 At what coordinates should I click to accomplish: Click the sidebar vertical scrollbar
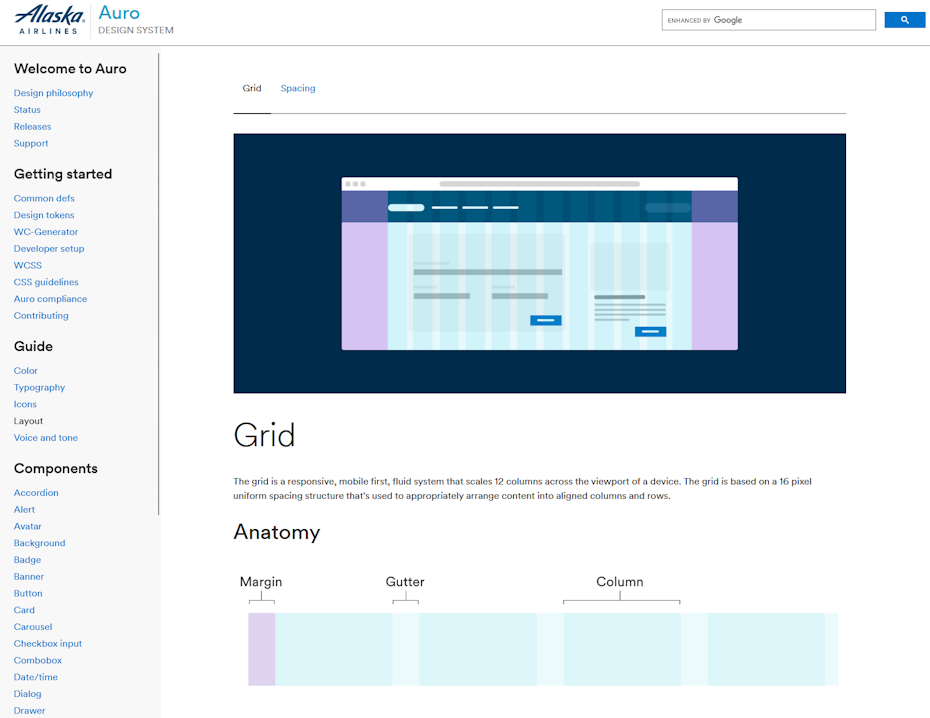click(x=159, y=280)
